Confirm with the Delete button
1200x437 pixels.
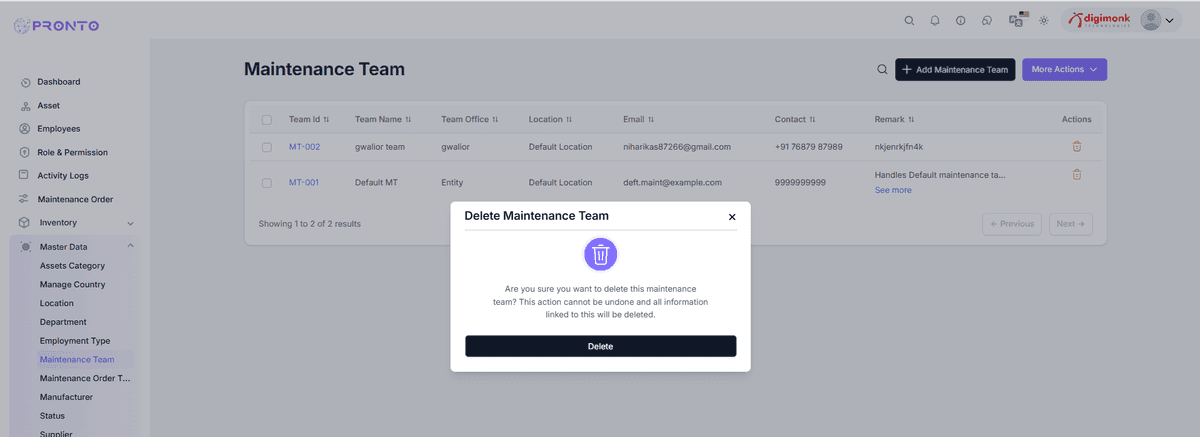point(600,346)
